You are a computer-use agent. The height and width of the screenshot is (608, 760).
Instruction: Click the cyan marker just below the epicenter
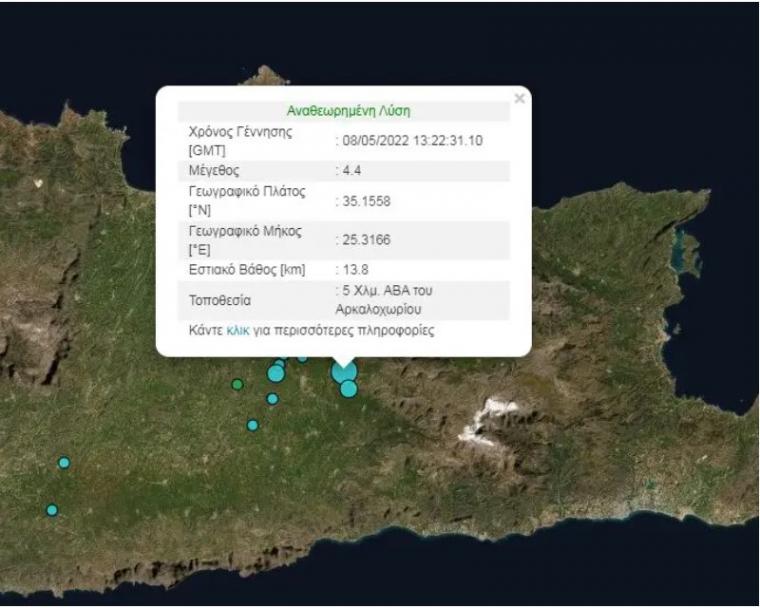[348, 389]
